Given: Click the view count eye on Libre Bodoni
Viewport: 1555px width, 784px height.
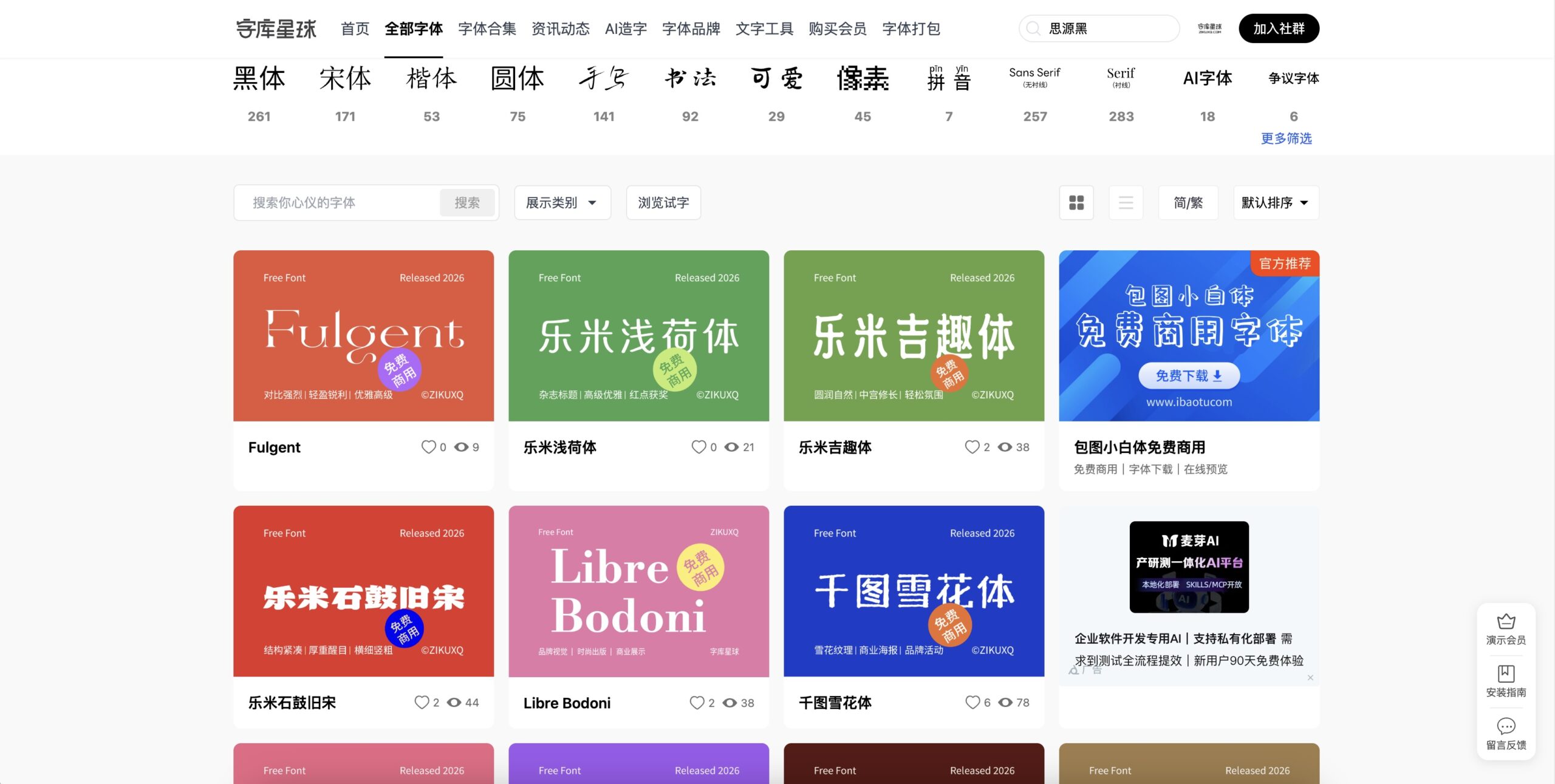Looking at the screenshot, I should [x=730, y=703].
